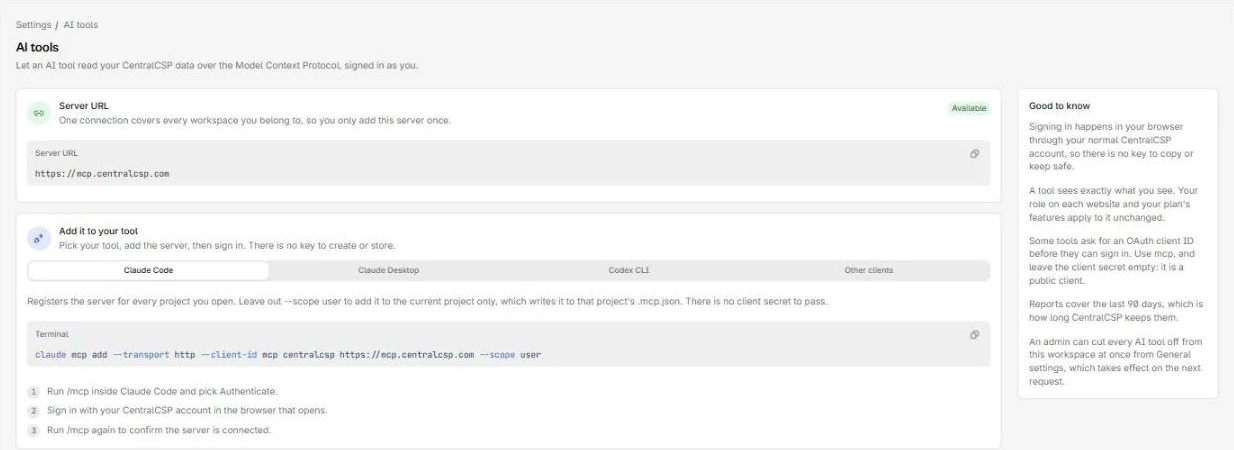Screen dimensions: 1234x450
Task: Click the Terminal label above the command
Action: click(51, 335)
